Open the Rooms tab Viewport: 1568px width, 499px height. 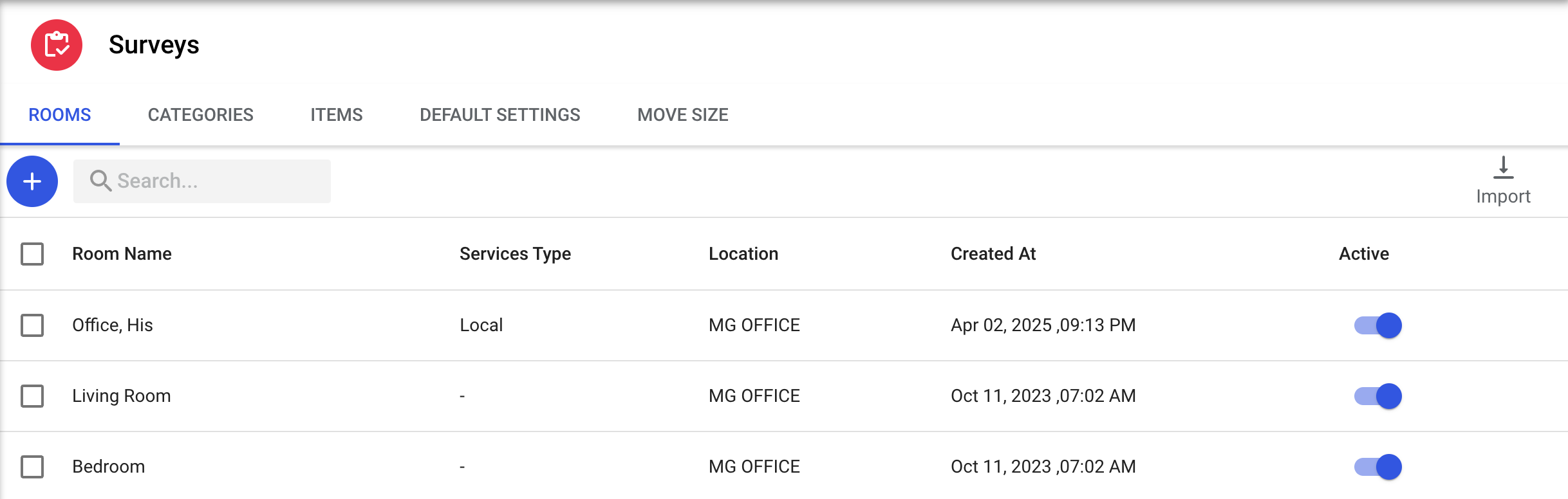pyautogui.click(x=60, y=114)
